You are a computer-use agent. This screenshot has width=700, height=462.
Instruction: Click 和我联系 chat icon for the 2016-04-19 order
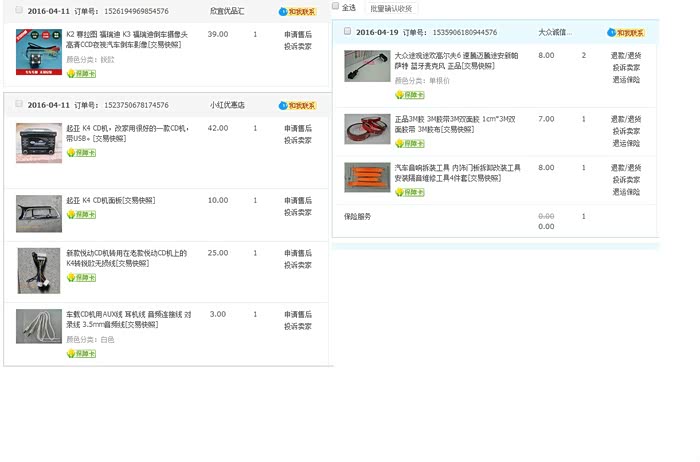[626, 32]
